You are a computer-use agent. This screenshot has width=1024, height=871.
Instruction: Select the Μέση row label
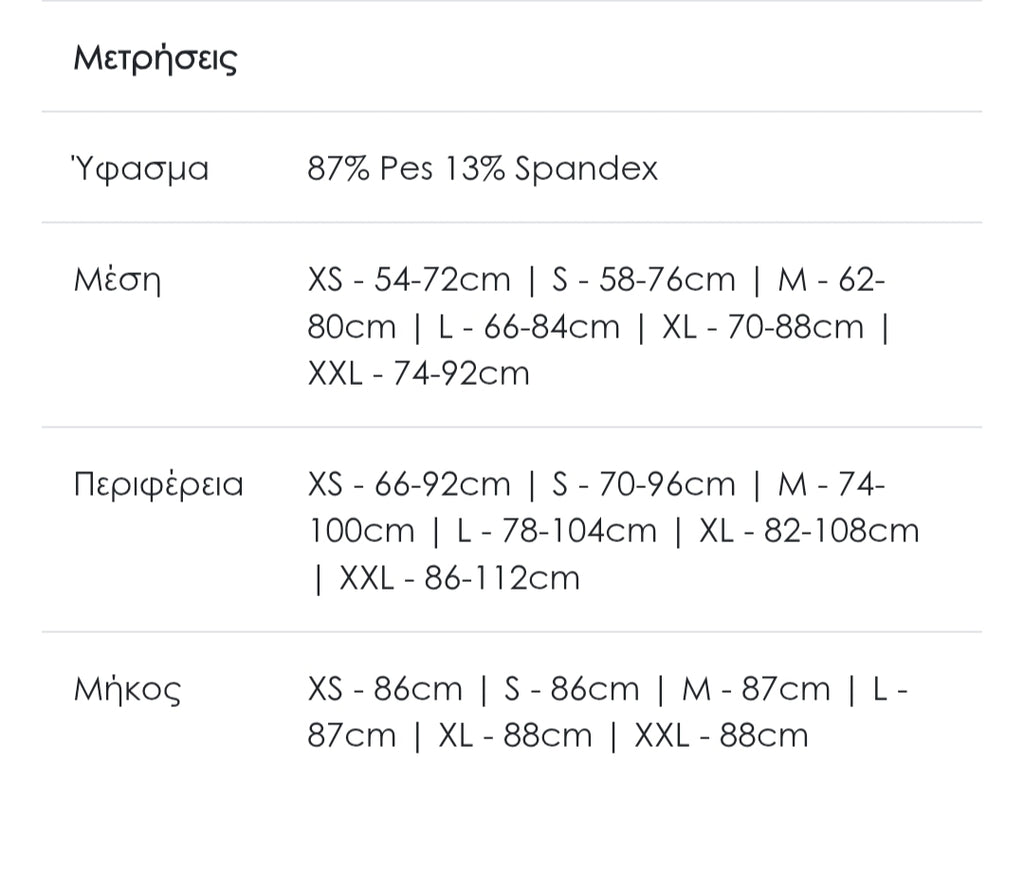(x=117, y=279)
